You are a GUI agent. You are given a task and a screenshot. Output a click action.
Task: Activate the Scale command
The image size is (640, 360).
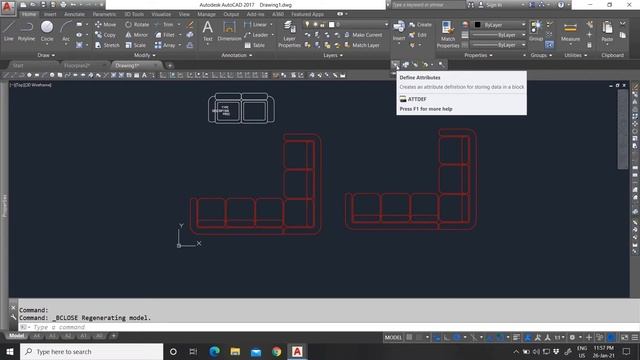pyautogui.click(x=136, y=45)
